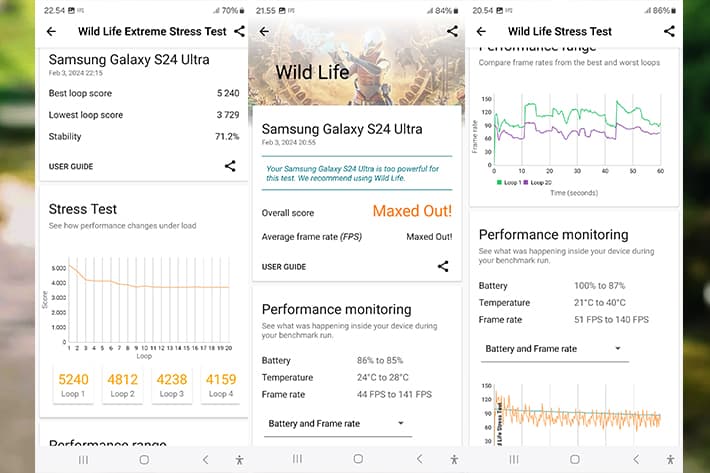Tap recent apps button on middle phone navigation bar
The width and height of the screenshot is (710, 473).
tap(297, 459)
